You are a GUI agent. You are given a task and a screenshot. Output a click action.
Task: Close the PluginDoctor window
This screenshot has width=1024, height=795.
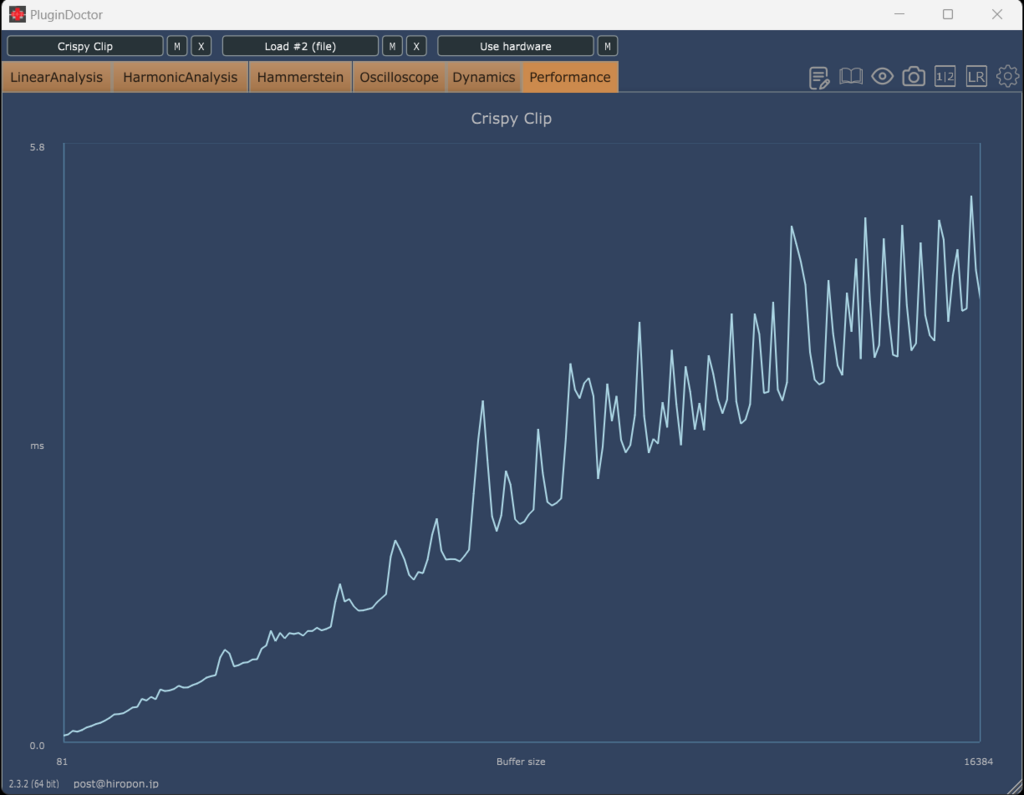997,14
